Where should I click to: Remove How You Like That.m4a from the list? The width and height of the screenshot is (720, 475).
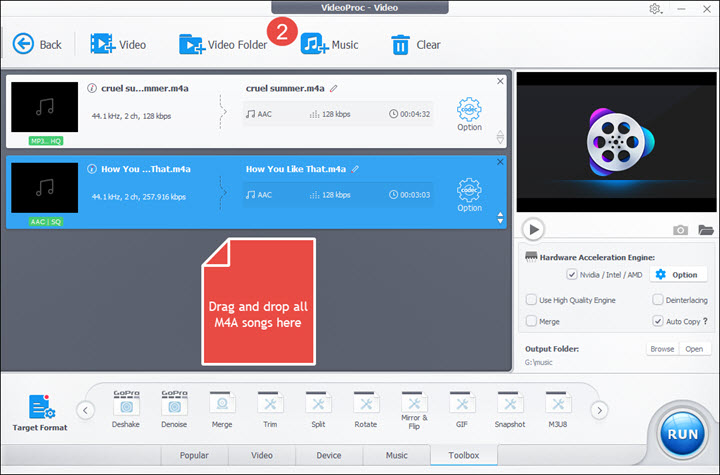(500, 162)
